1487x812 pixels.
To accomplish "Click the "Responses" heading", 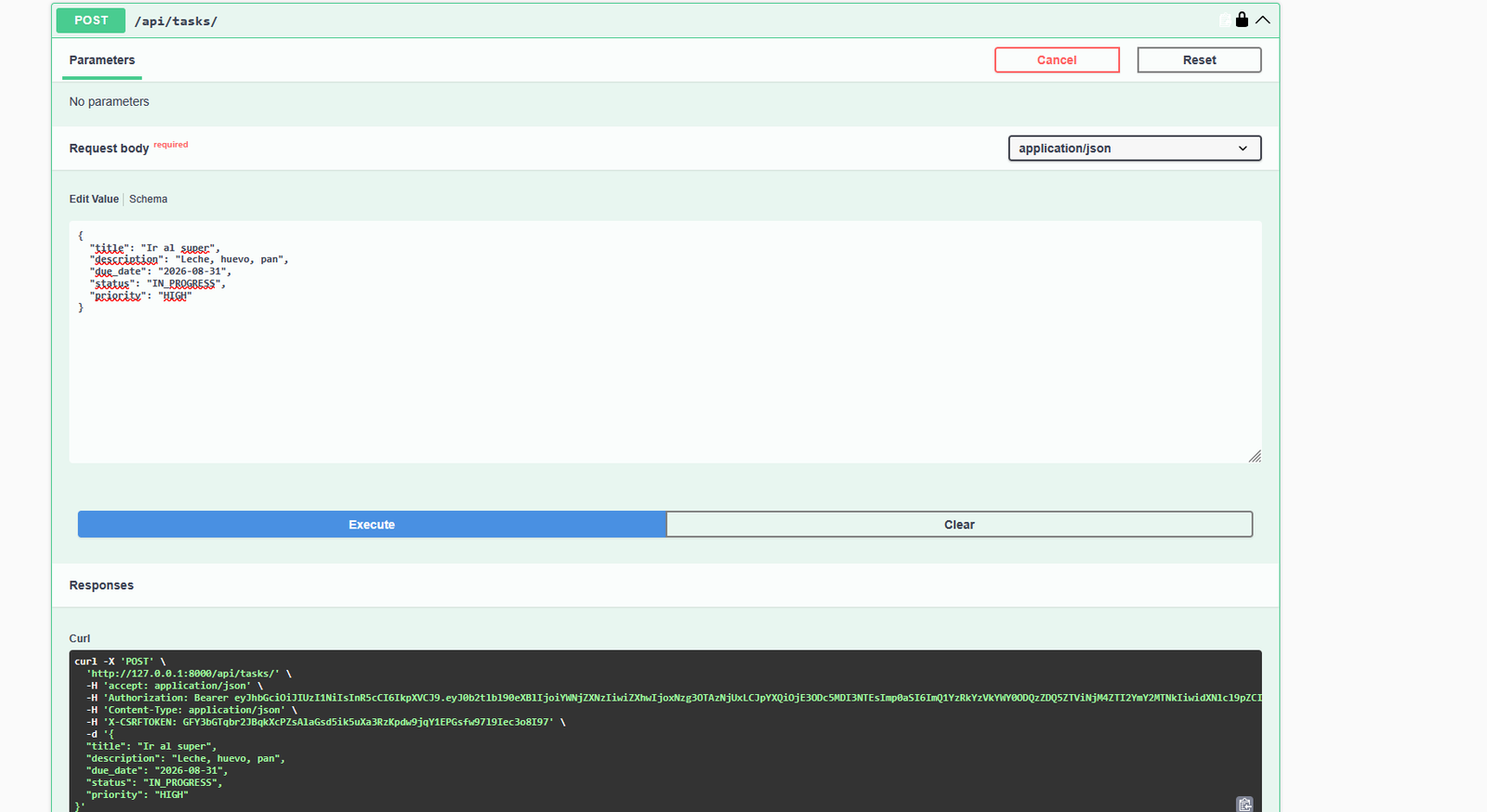I will (x=101, y=585).
